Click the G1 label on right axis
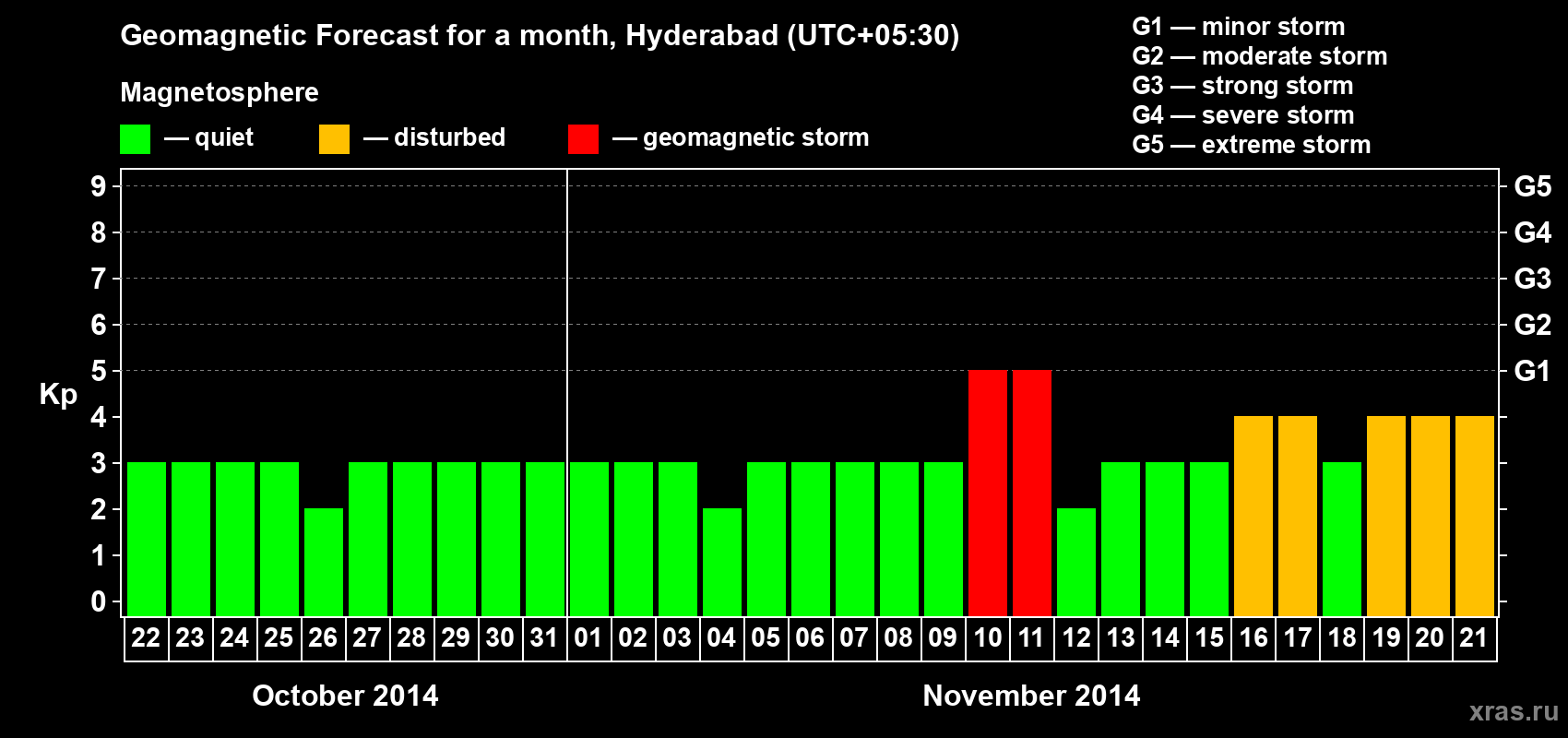The width and height of the screenshot is (1568, 738). click(1532, 371)
